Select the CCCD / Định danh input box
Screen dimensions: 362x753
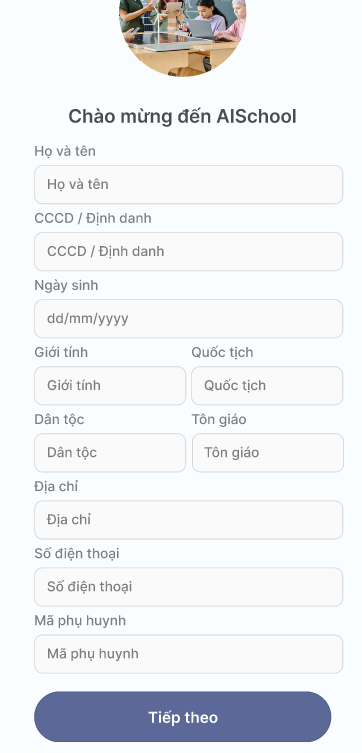[x=188, y=252]
